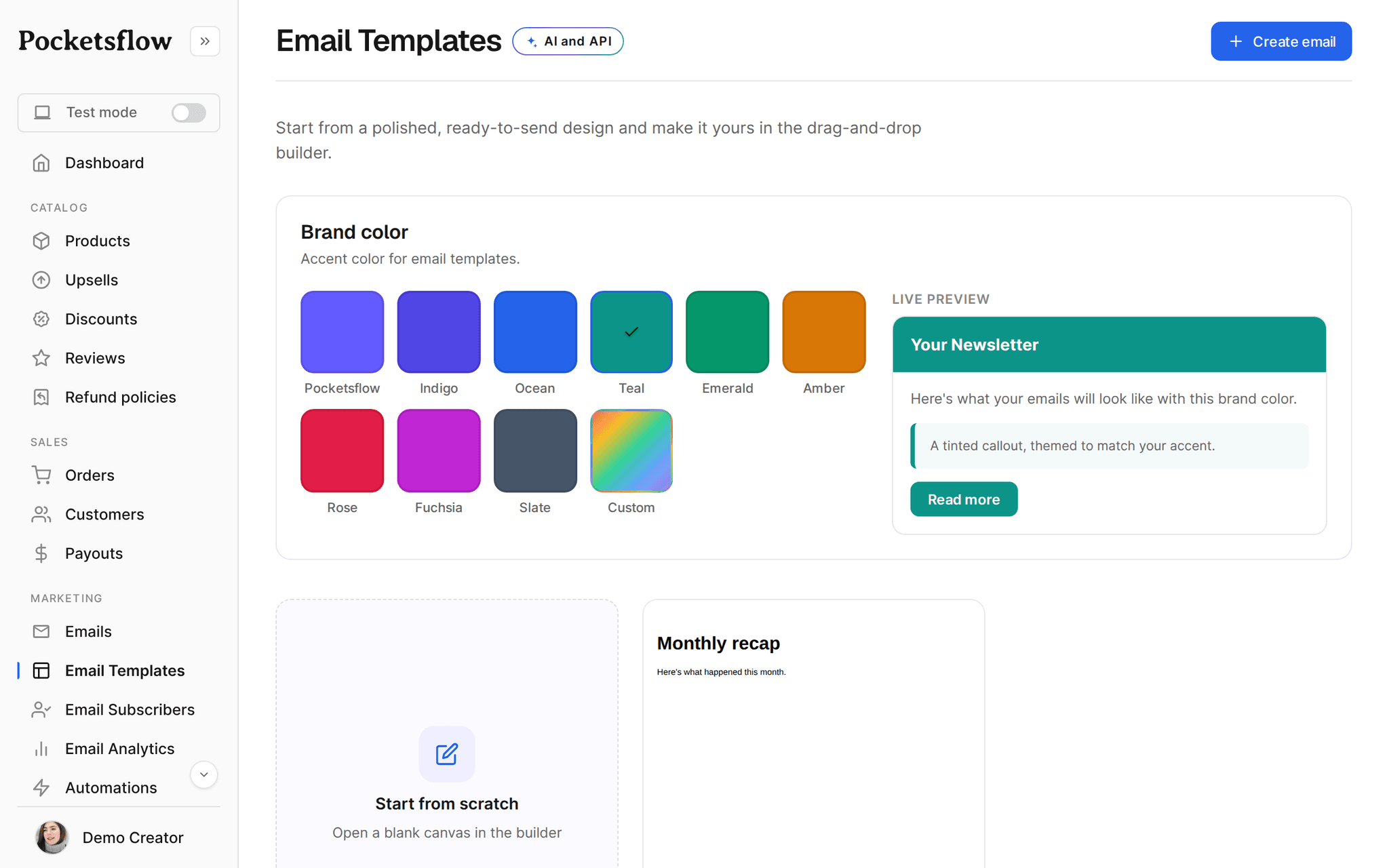The width and height of the screenshot is (1389, 868).
Task: Pick the Emerald color swatch
Action: pyautogui.click(x=728, y=332)
